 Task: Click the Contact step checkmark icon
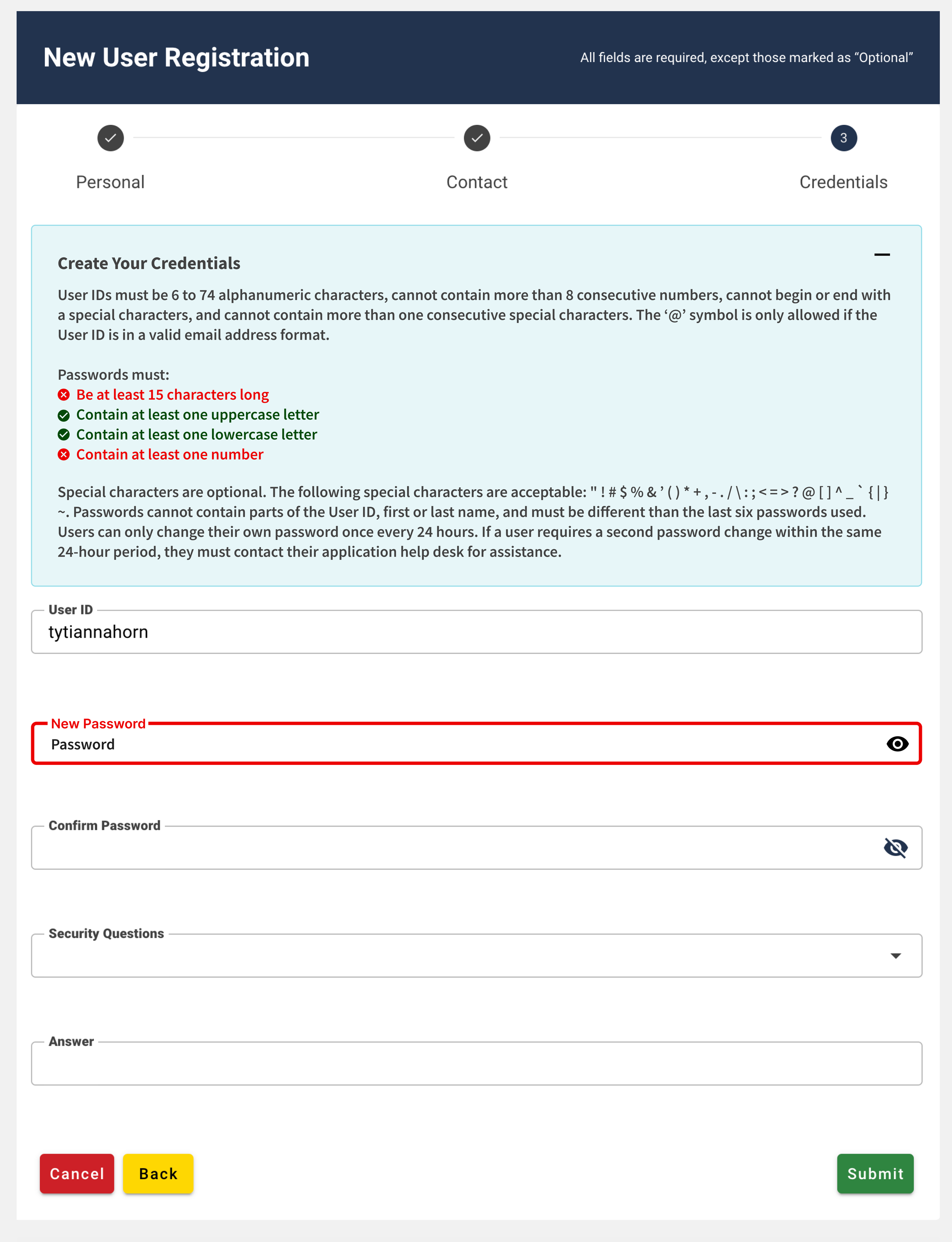click(x=476, y=138)
